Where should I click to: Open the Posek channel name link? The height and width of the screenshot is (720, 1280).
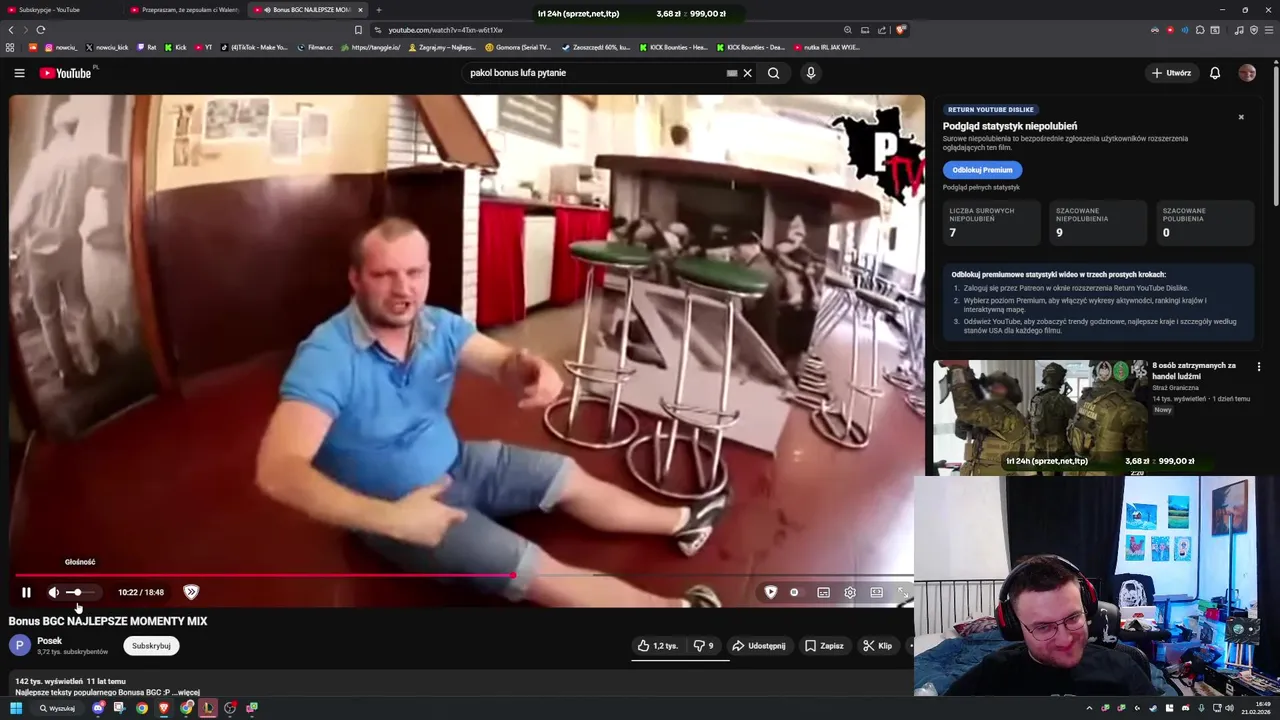[49, 641]
